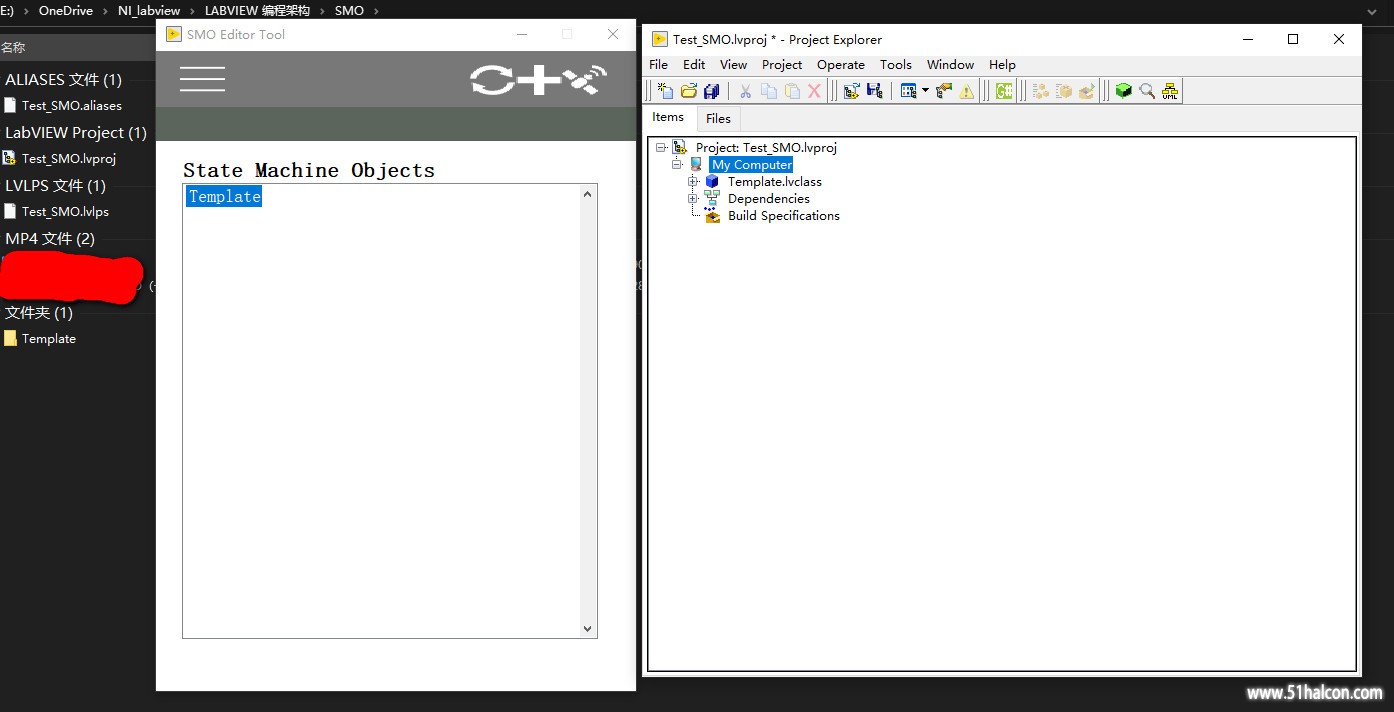
Task: Click the green G# toolbar icon
Action: [x=1004, y=91]
